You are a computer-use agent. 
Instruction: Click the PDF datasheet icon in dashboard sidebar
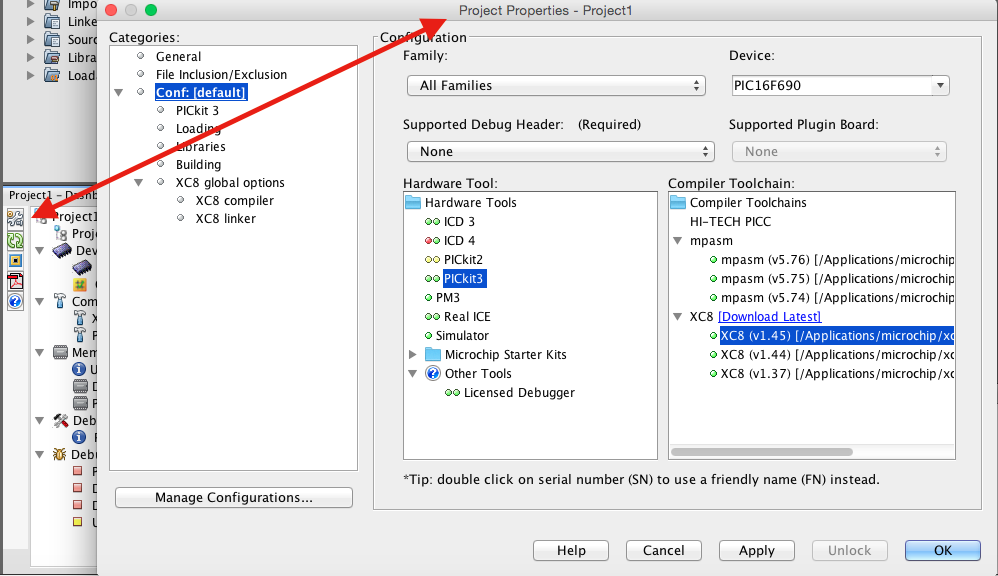coord(15,281)
